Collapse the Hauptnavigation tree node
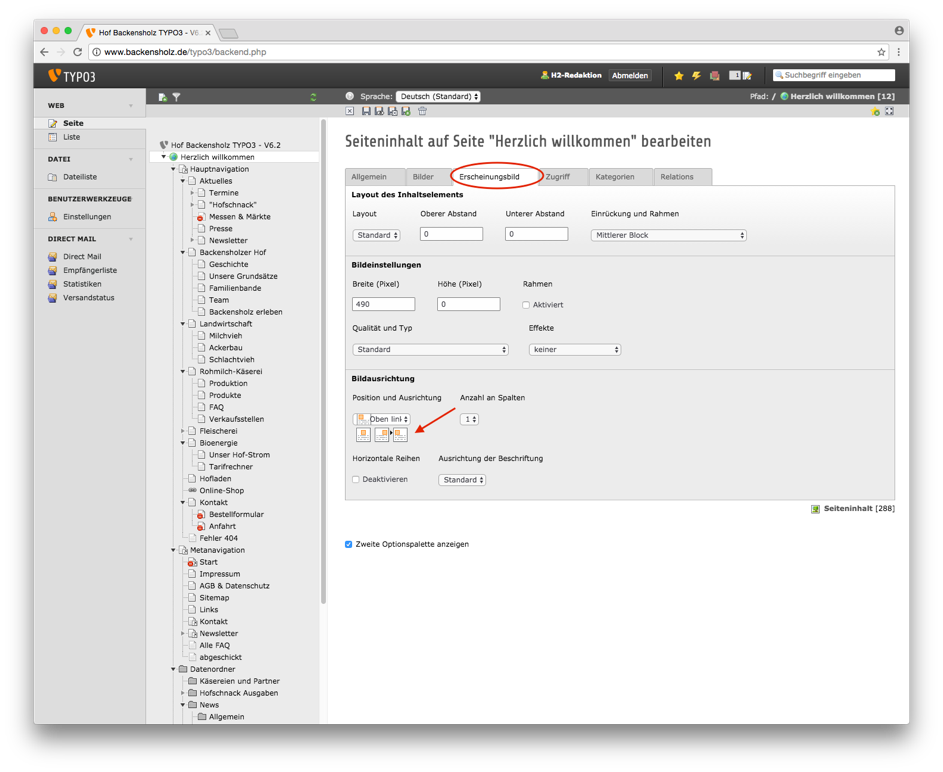This screenshot has width=943, height=772. tap(173, 169)
